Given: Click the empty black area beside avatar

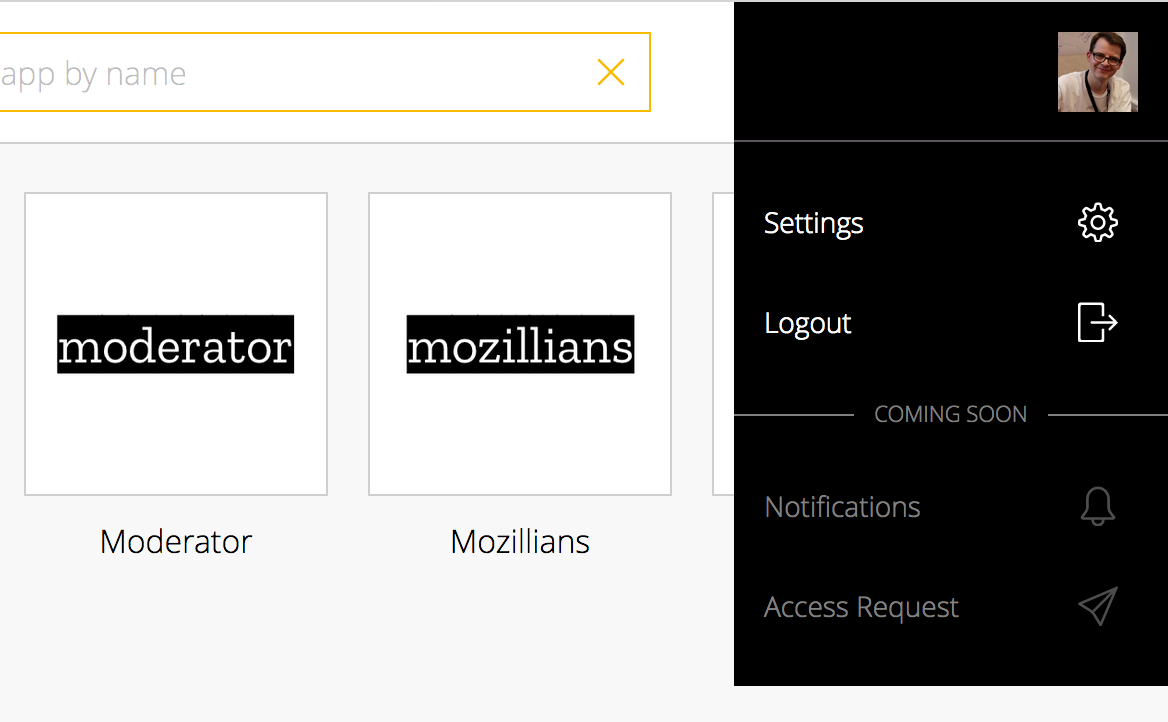Looking at the screenshot, I should pyautogui.click(x=894, y=72).
